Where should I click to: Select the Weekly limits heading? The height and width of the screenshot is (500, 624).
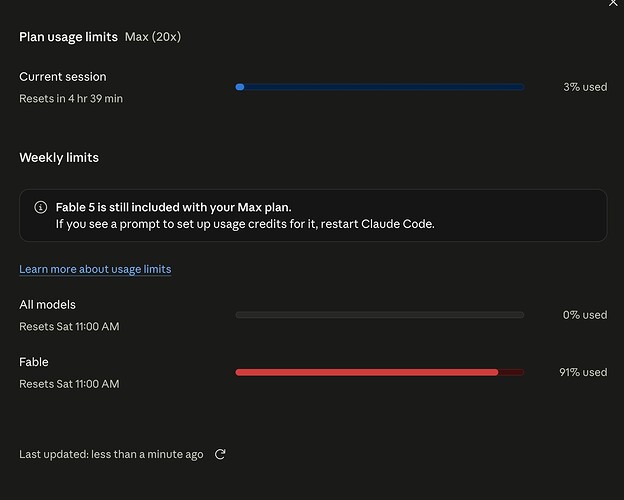click(x=59, y=158)
